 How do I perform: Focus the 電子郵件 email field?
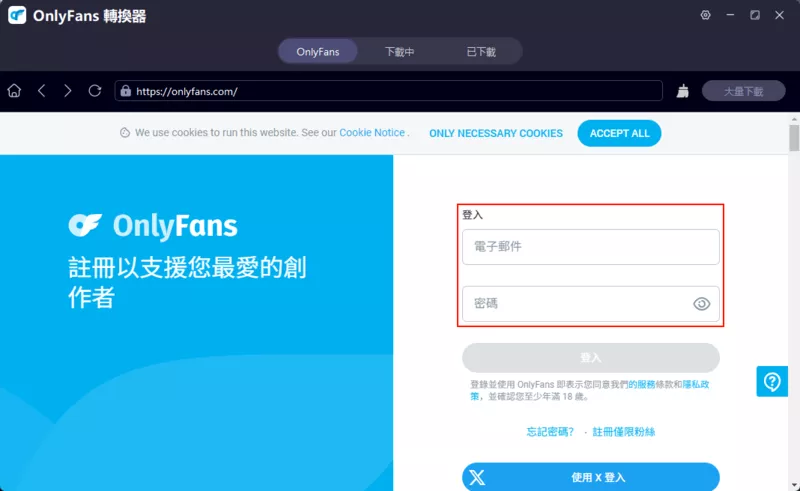[591, 247]
